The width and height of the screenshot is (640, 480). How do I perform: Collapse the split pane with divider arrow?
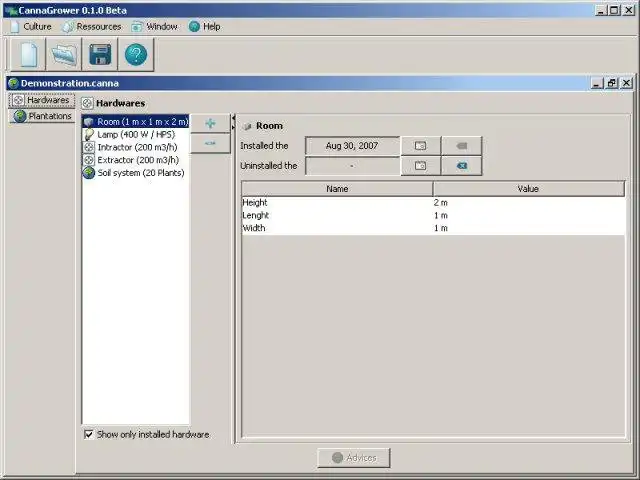click(x=233, y=118)
